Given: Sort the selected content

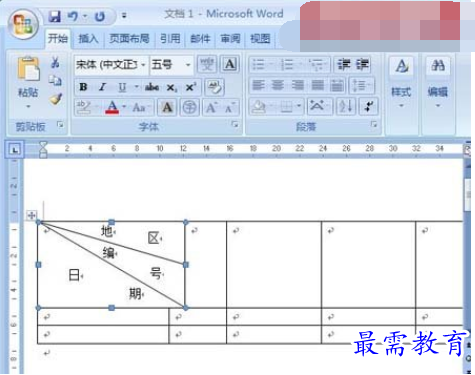Looking at the screenshot, I should pyautogui.click(x=346, y=107).
